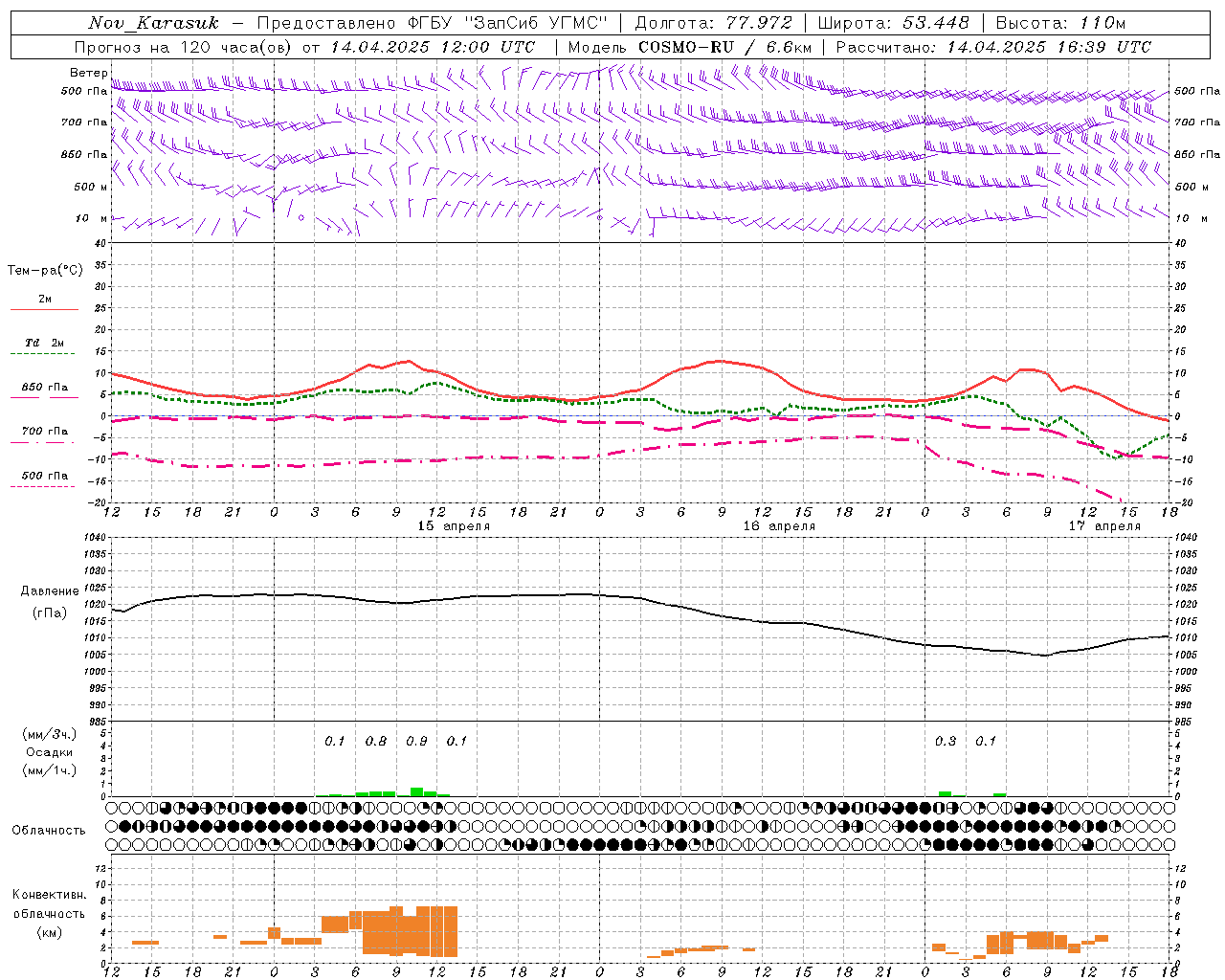The image size is (1225, 980).
Task: Select the '16 апреля' date label
Action: (779, 526)
